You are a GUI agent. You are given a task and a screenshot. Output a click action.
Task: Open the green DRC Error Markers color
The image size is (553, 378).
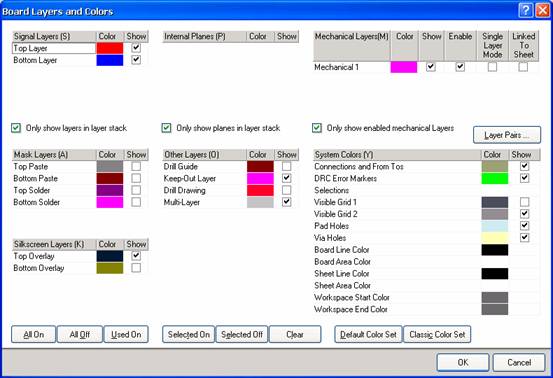click(495, 178)
